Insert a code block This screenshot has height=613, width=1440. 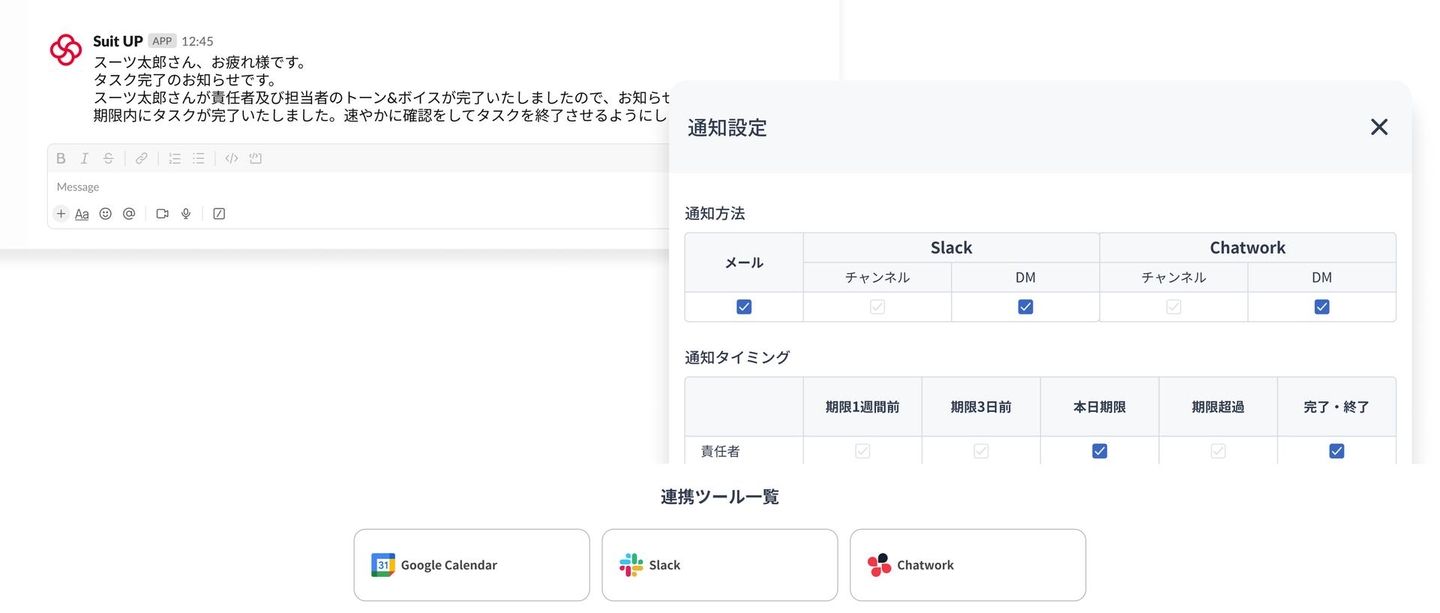(255, 158)
